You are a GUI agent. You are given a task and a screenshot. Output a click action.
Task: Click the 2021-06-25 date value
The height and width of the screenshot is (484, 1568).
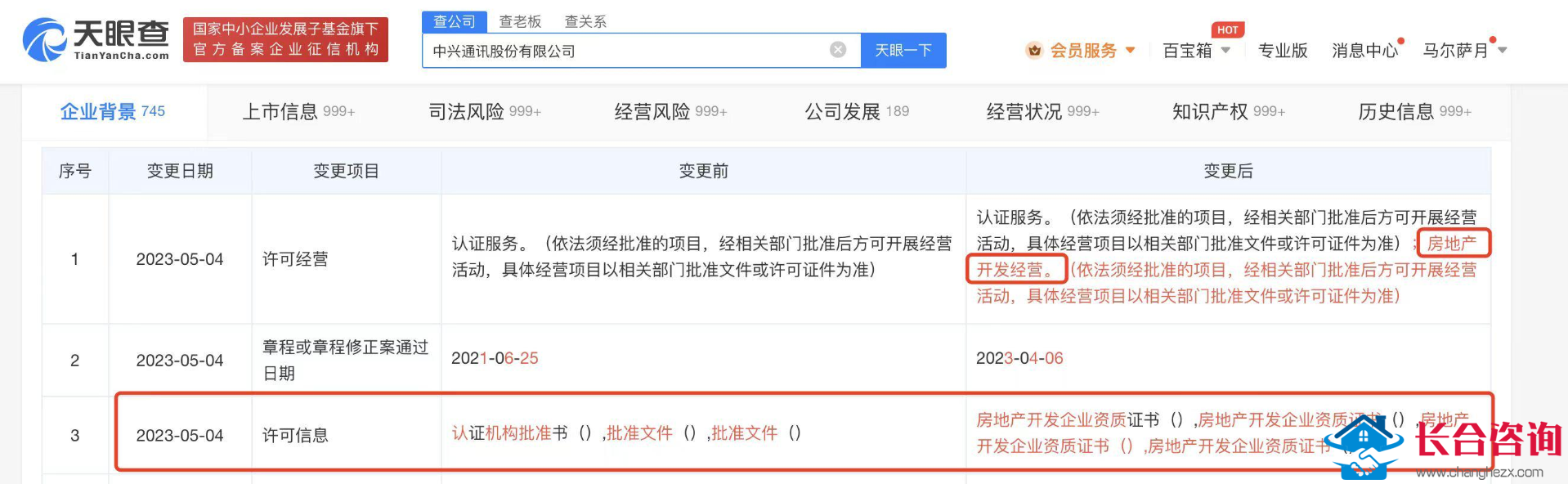click(495, 358)
